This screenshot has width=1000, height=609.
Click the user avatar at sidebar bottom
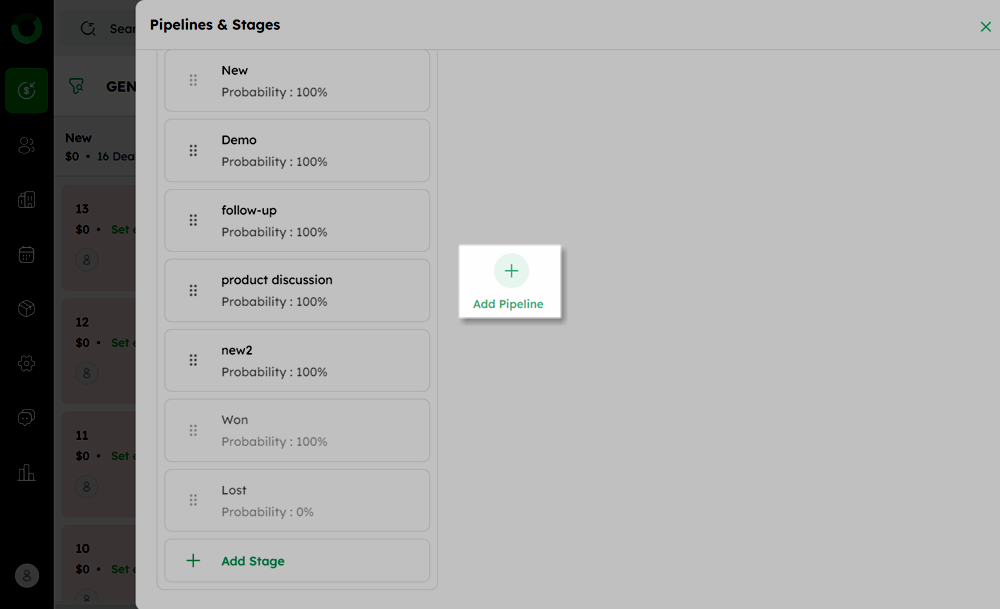(27, 576)
